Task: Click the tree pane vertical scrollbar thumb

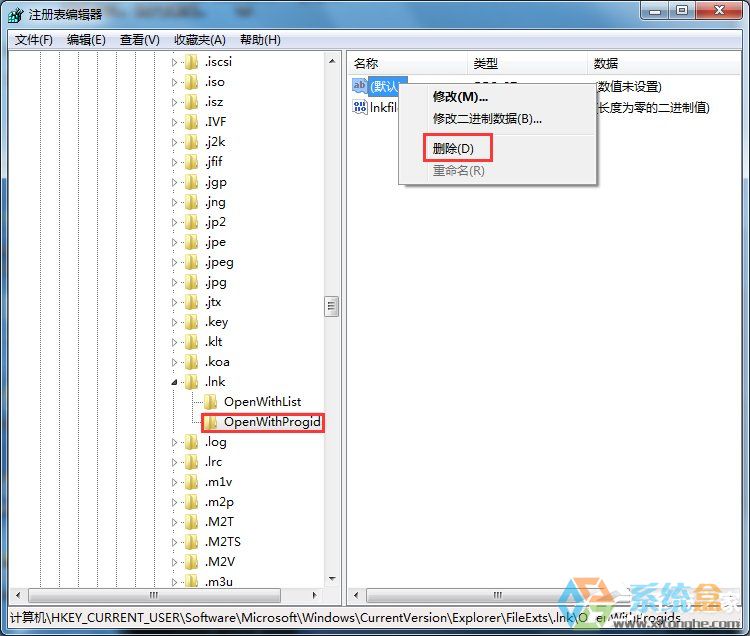Action: (x=332, y=307)
